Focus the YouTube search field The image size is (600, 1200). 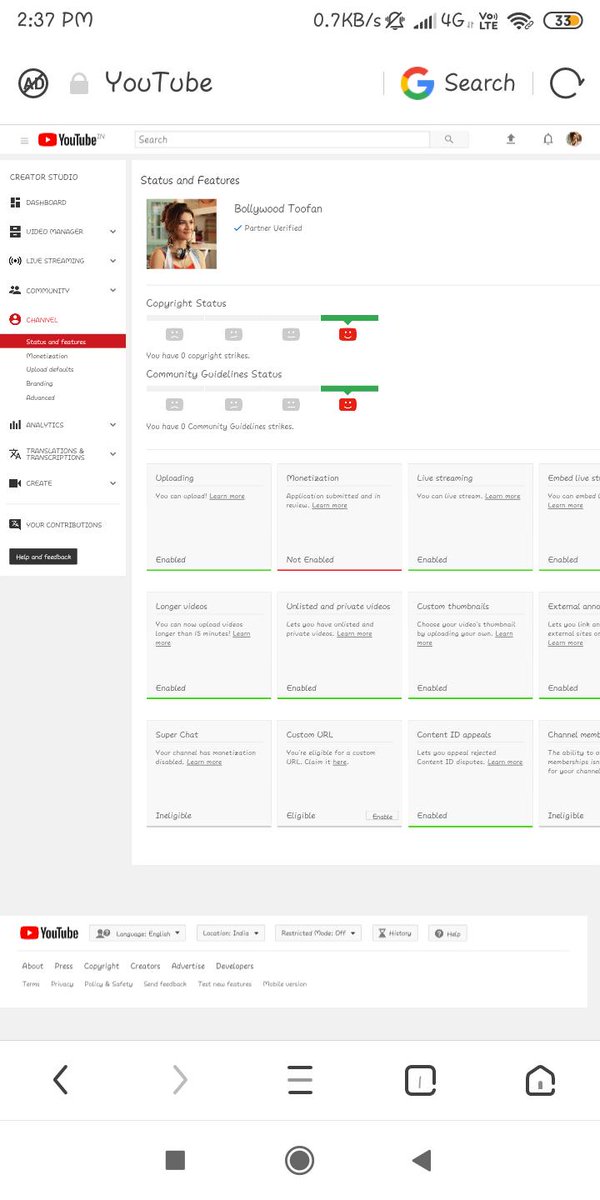[x=282, y=140]
